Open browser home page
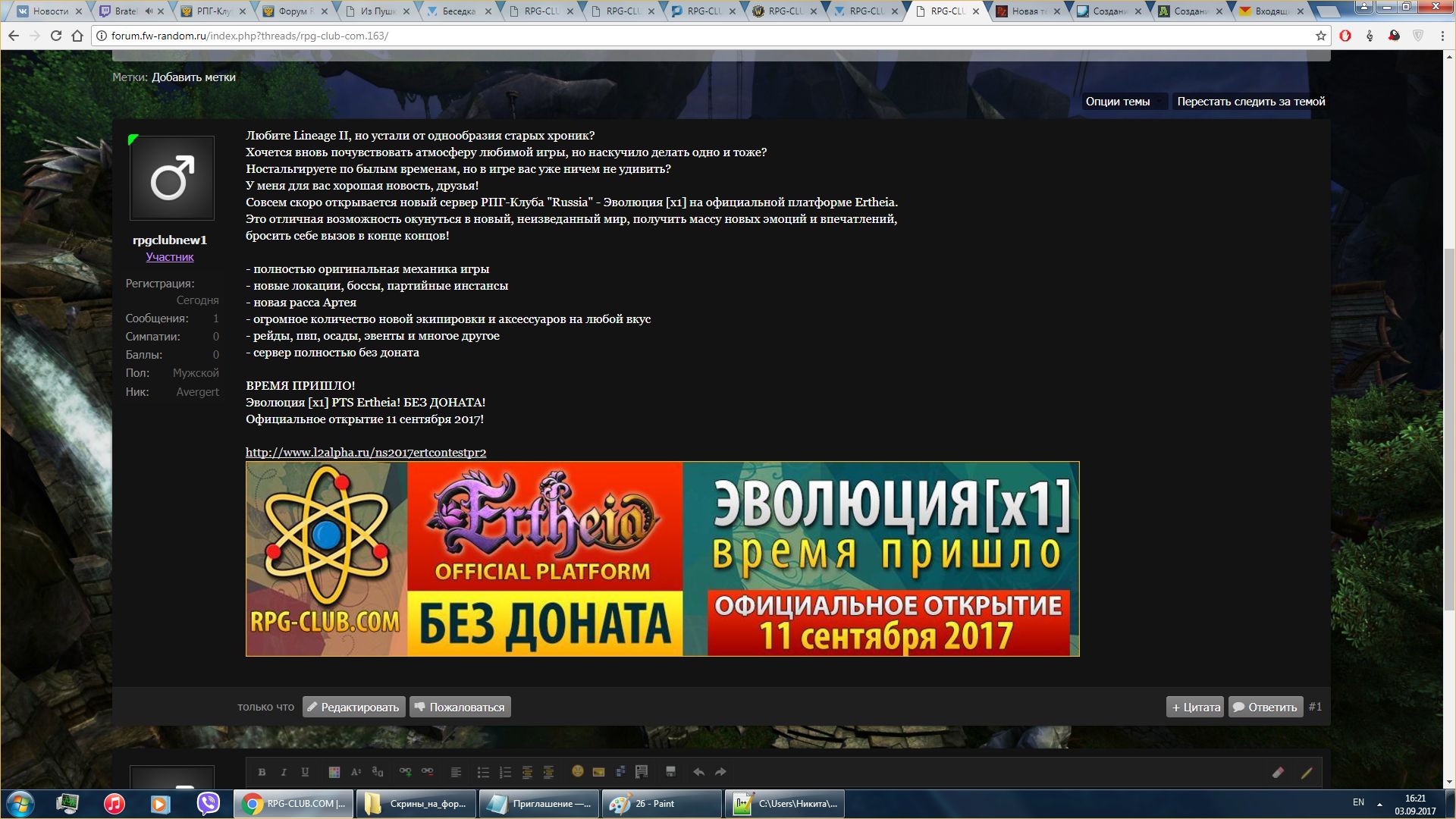Screen dimensions: 1456x819 77,36
